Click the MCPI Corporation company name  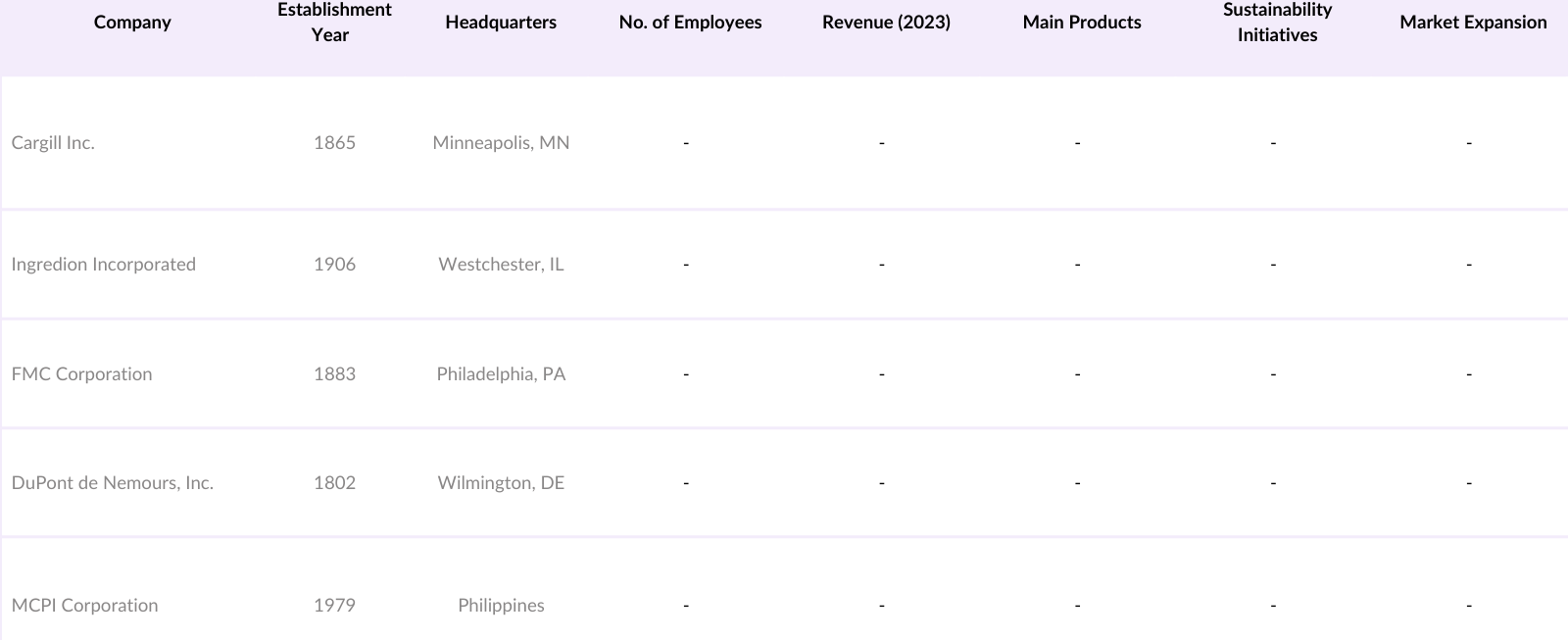pos(84,606)
